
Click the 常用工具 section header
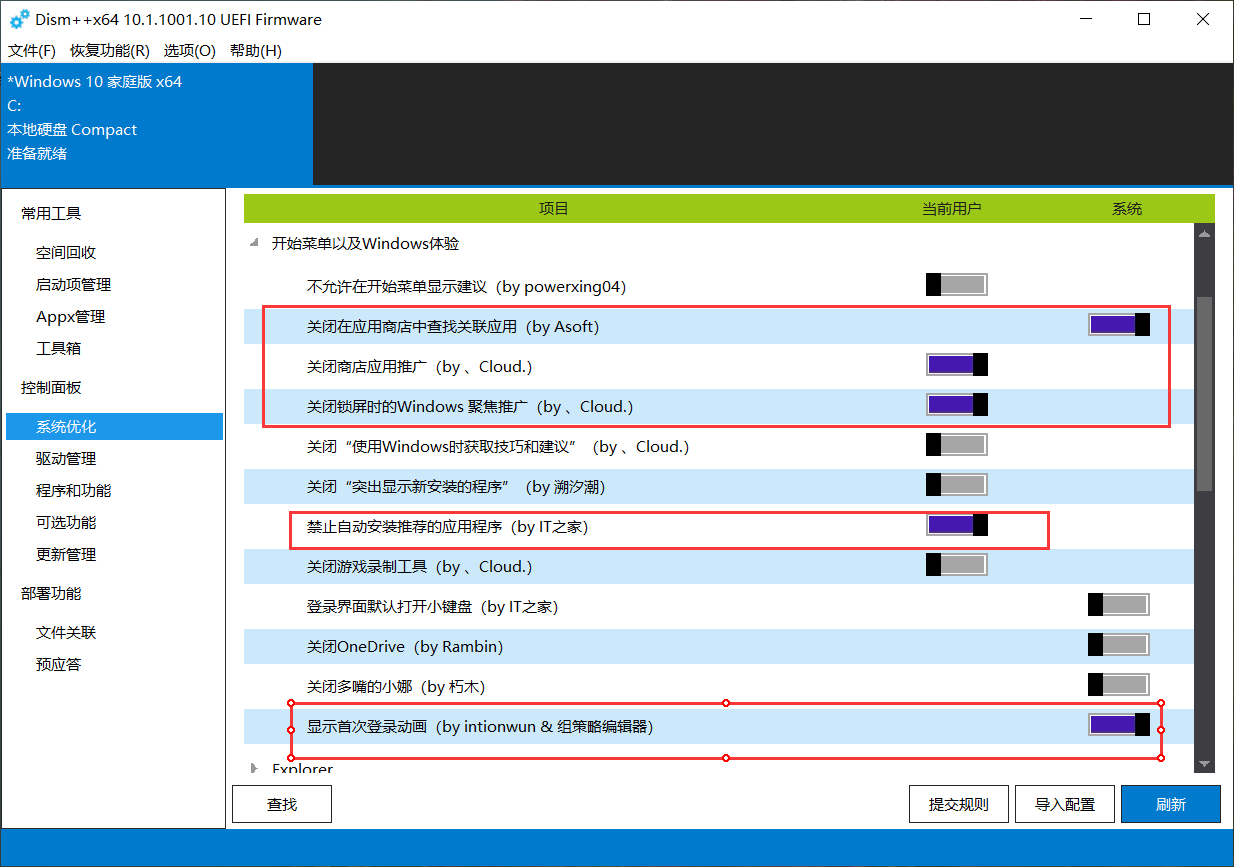pyautogui.click(x=51, y=214)
